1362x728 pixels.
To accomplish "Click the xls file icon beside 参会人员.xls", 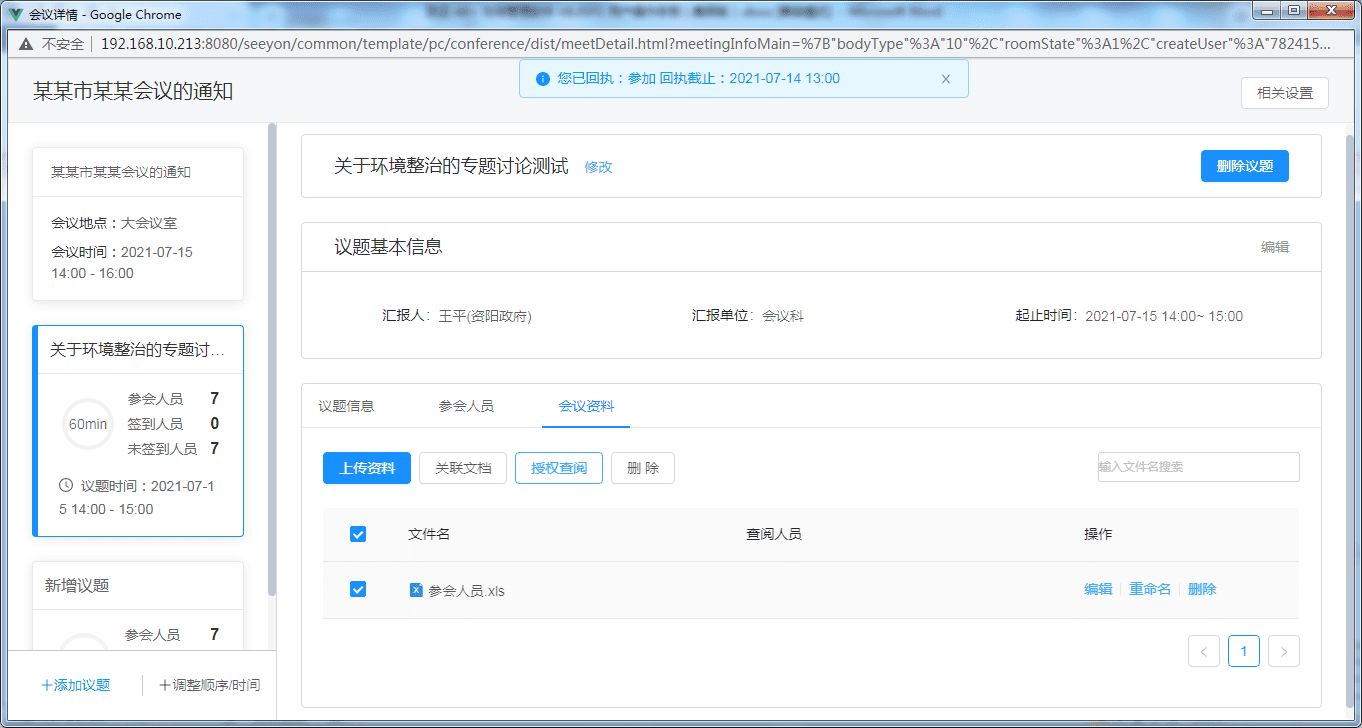I will tap(416, 590).
